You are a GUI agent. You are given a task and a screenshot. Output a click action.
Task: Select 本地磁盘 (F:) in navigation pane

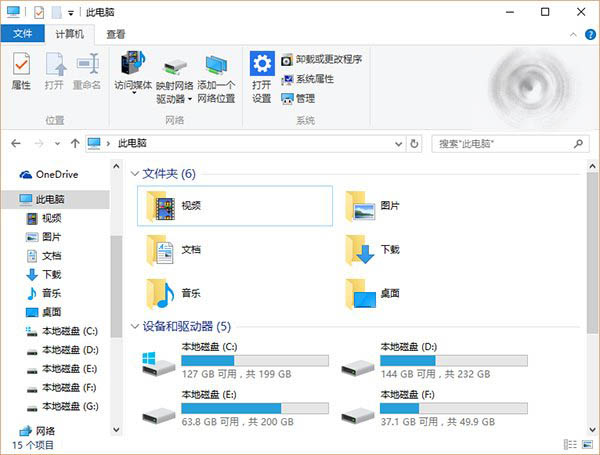(x=62, y=388)
